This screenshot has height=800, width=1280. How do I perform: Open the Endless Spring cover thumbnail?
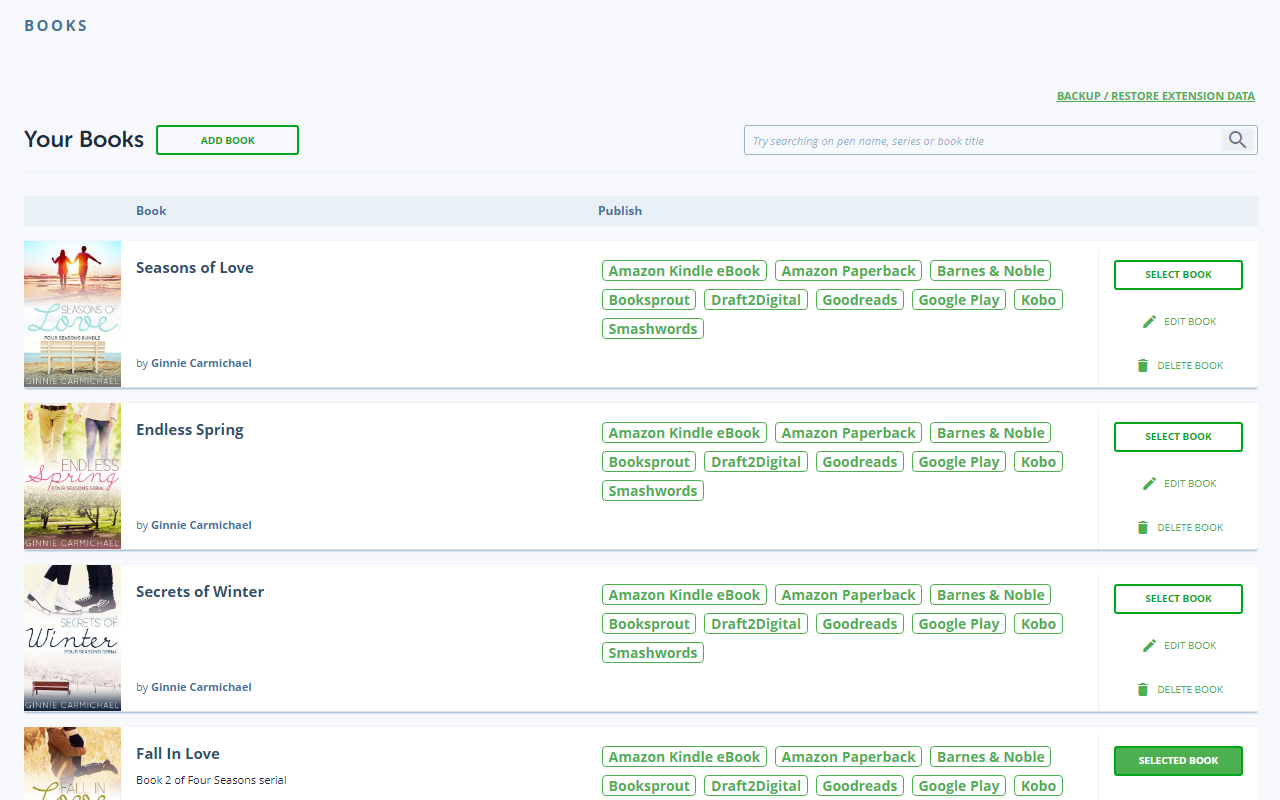[x=72, y=475]
